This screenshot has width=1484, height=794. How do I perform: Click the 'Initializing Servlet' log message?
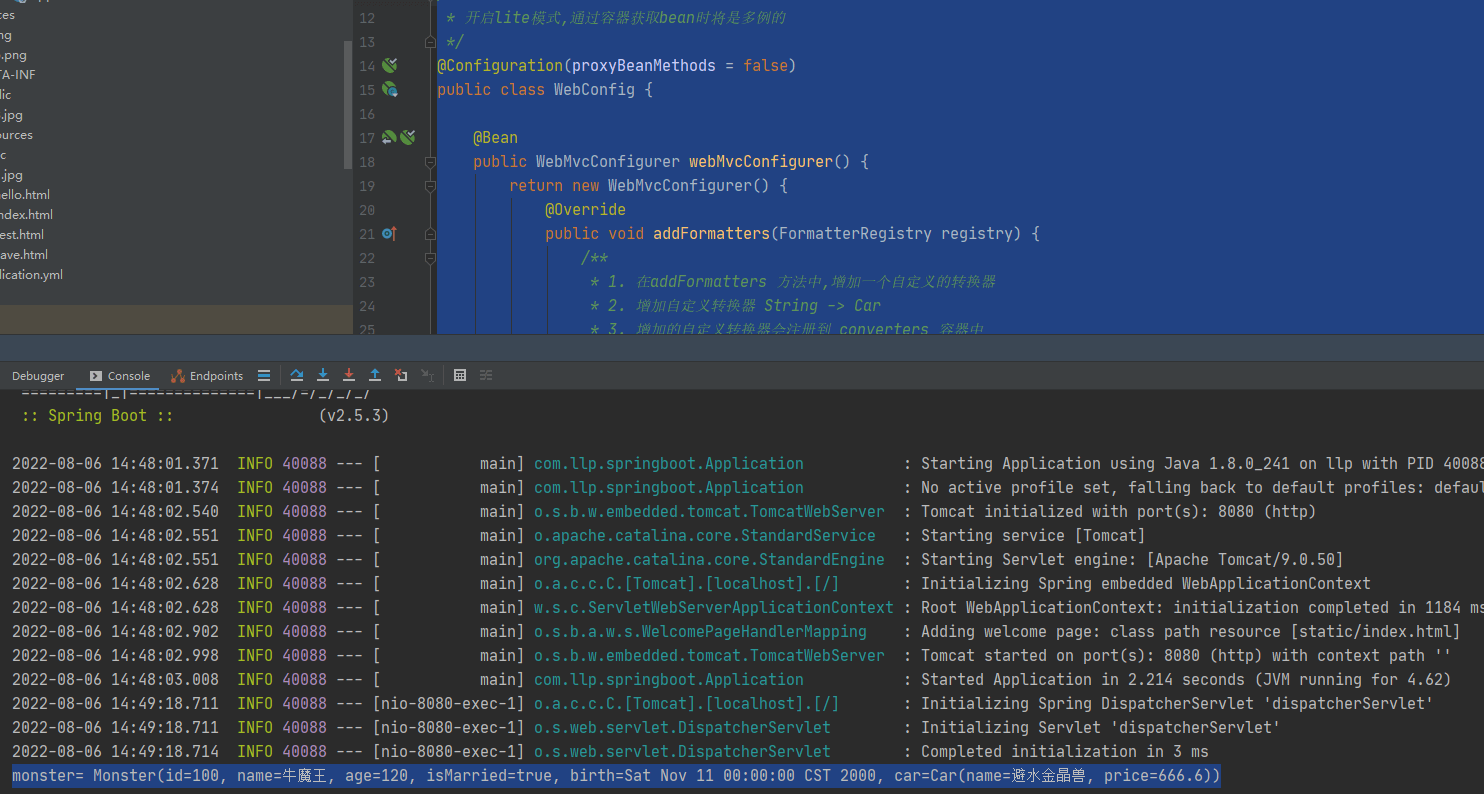1101,728
